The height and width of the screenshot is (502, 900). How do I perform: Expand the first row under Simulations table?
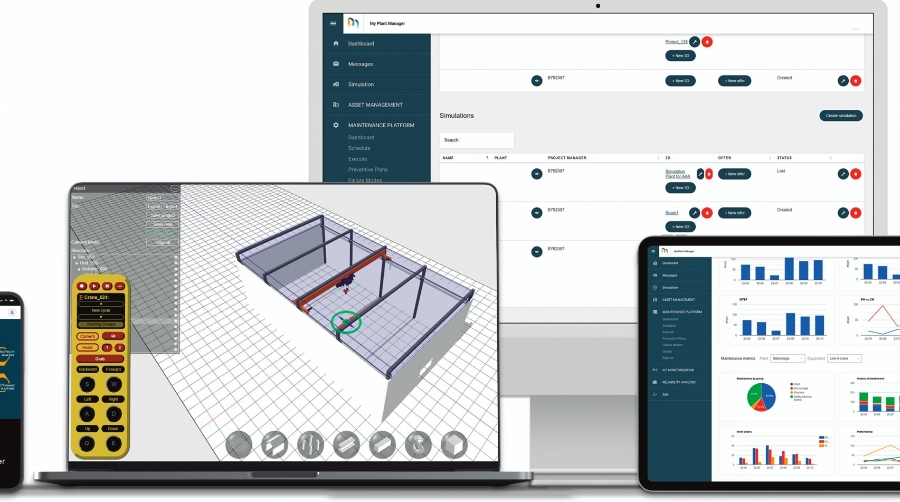[x=536, y=171]
